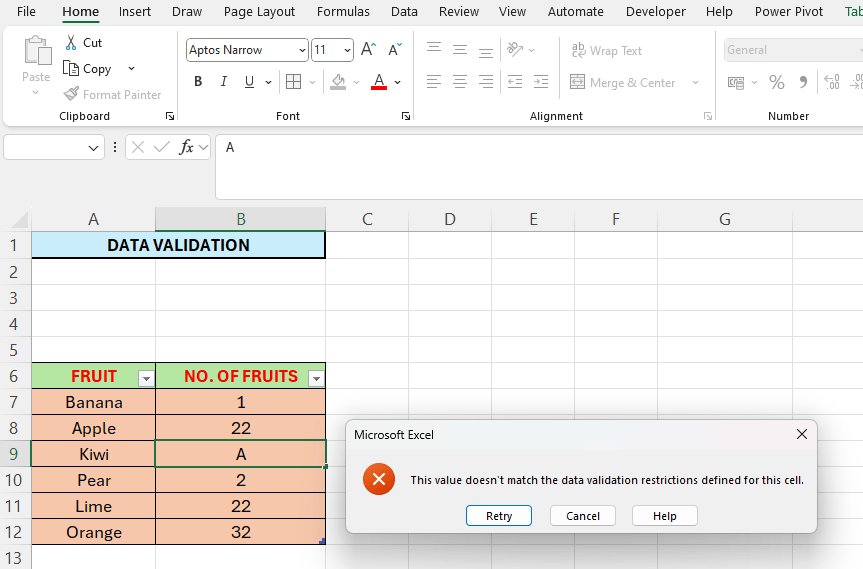Toggle Bold formatting
863x569 pixels.
point(198,82)
